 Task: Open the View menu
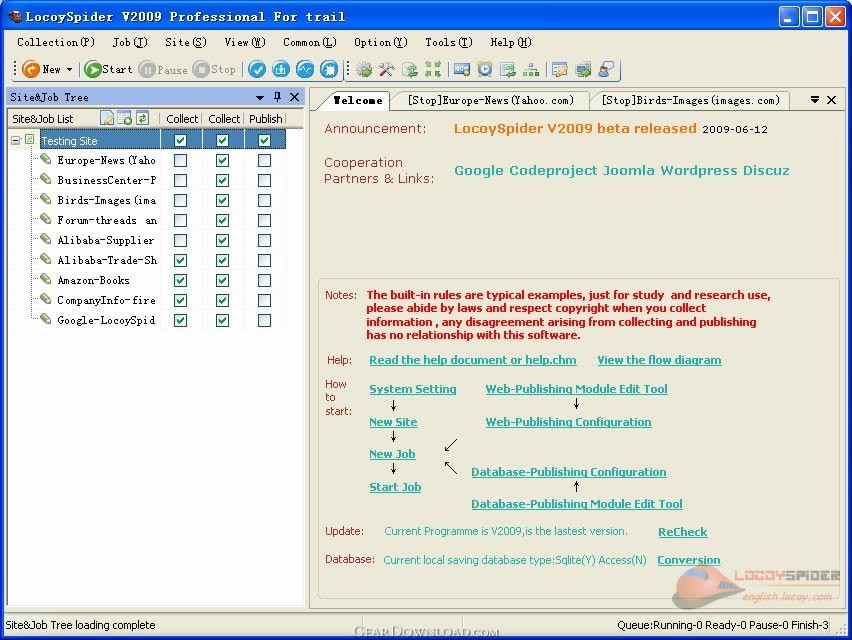pos(245,42)
